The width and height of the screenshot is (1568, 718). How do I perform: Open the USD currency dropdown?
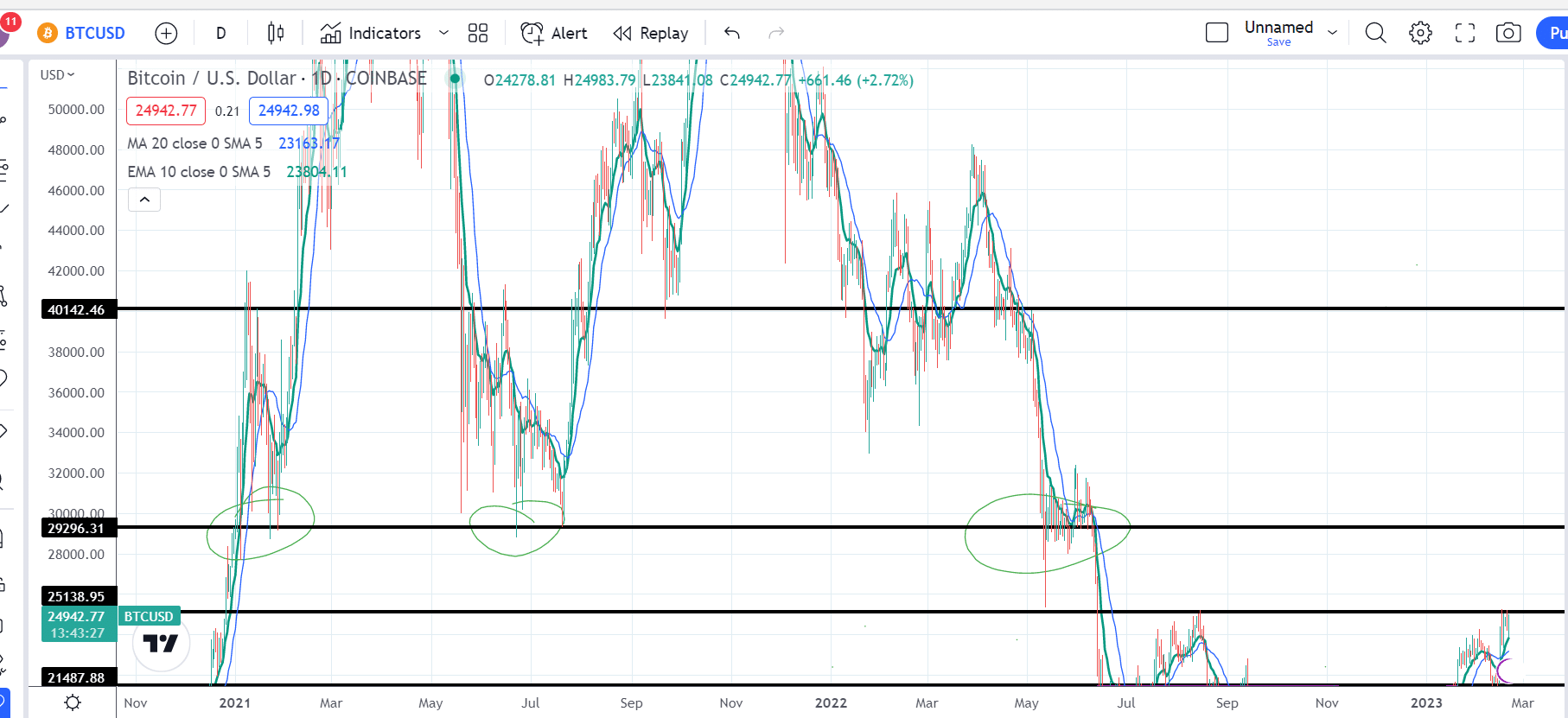coord(57,75)
